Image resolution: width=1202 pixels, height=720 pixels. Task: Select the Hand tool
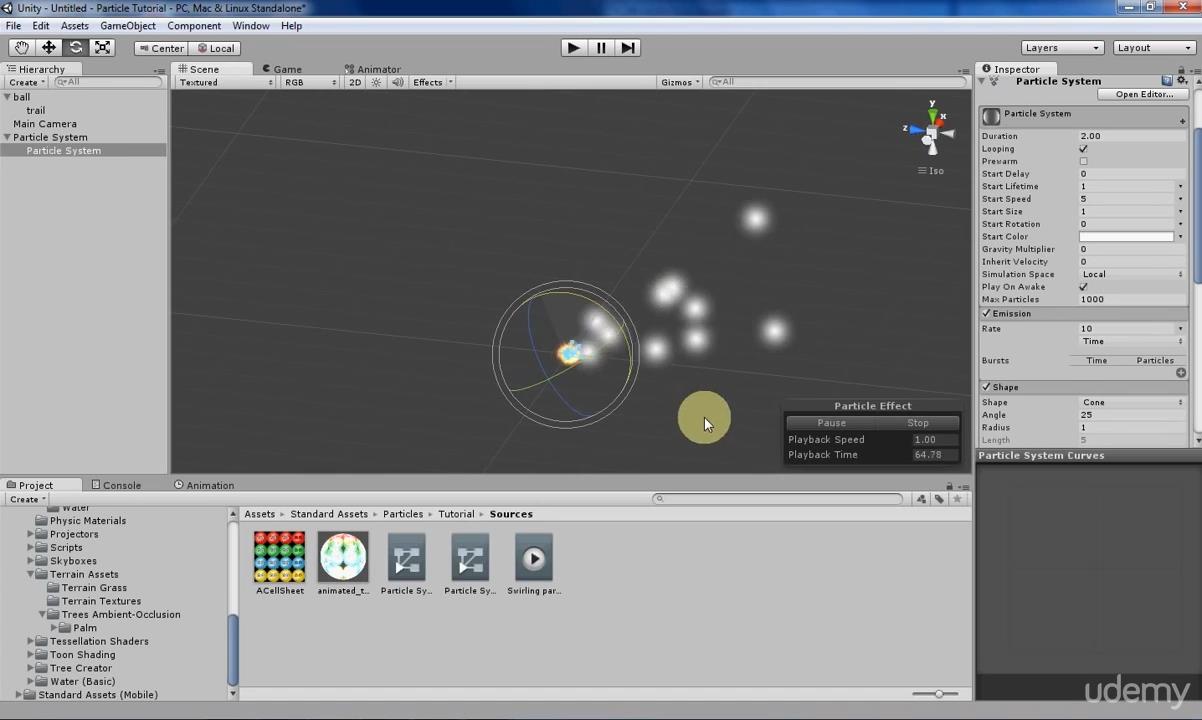(21, 48)
